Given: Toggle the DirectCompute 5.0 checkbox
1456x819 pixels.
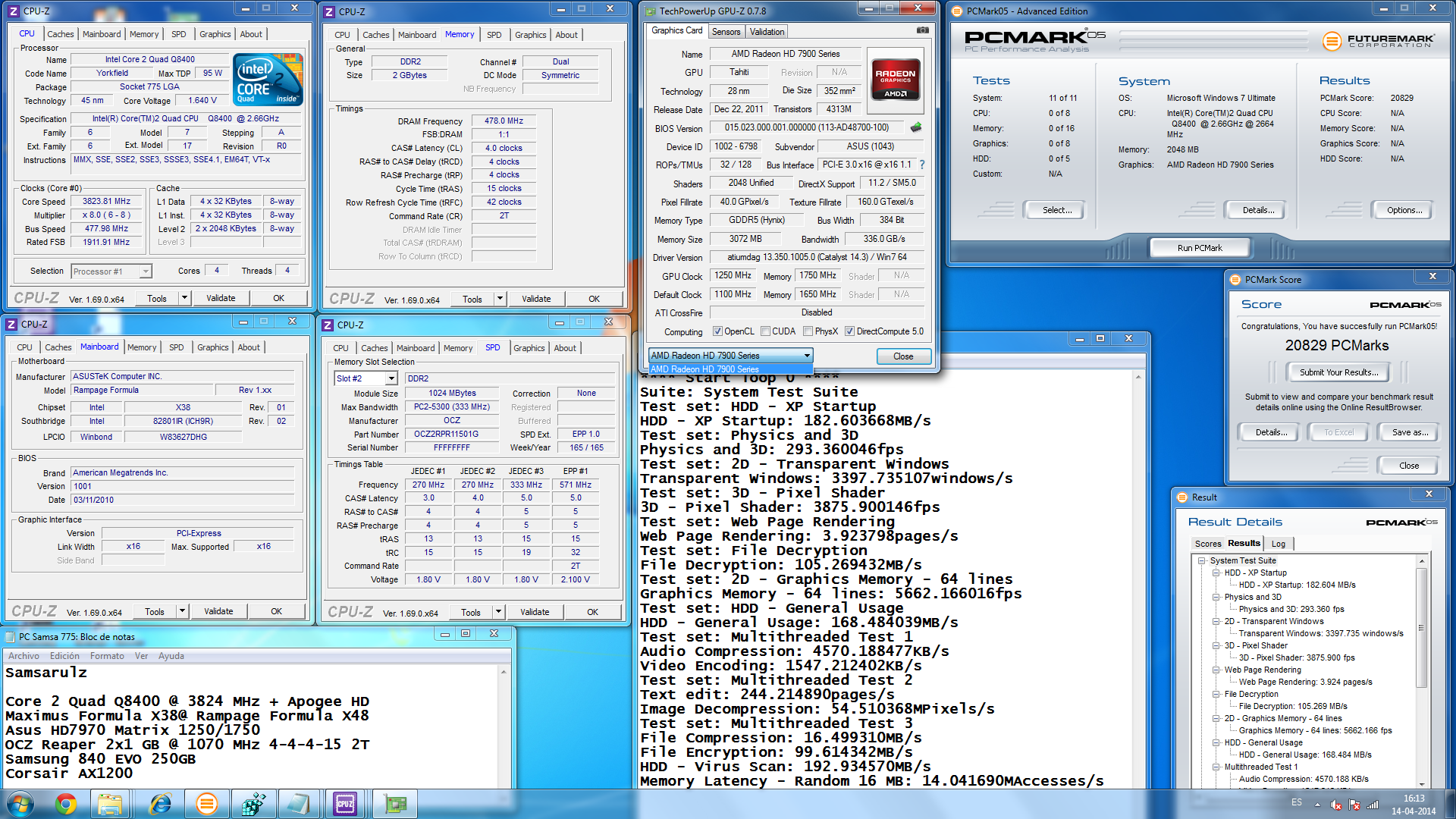Looking at the screenshot, I should click(850, 331).
